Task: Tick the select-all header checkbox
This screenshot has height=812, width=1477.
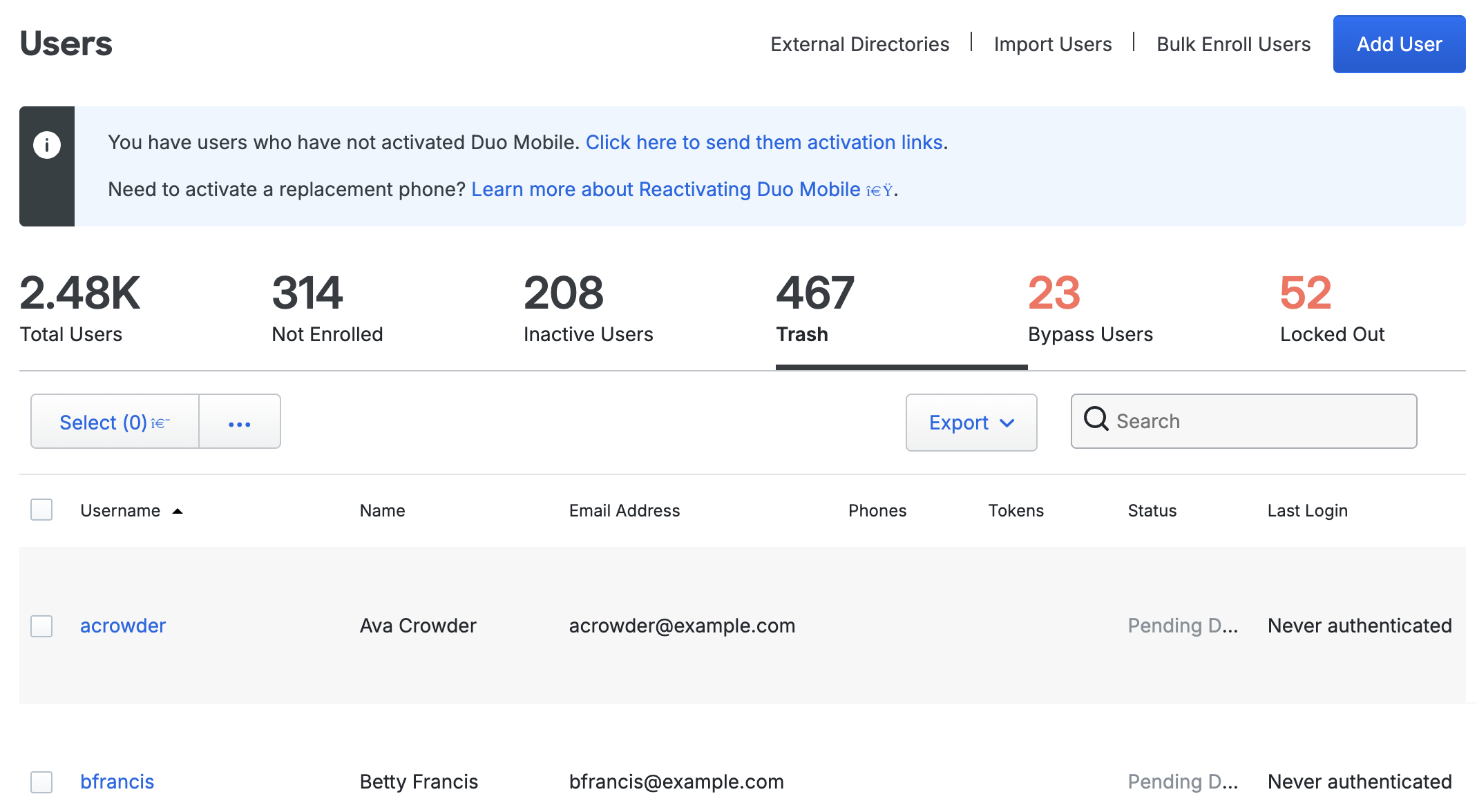Action: tap(41, 510)
